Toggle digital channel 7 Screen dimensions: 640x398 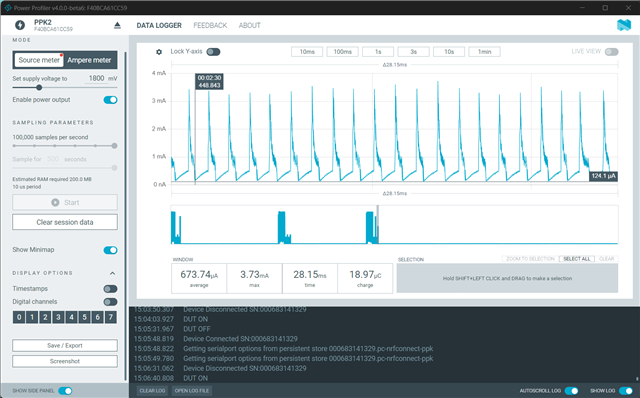(x=110, y=317)
